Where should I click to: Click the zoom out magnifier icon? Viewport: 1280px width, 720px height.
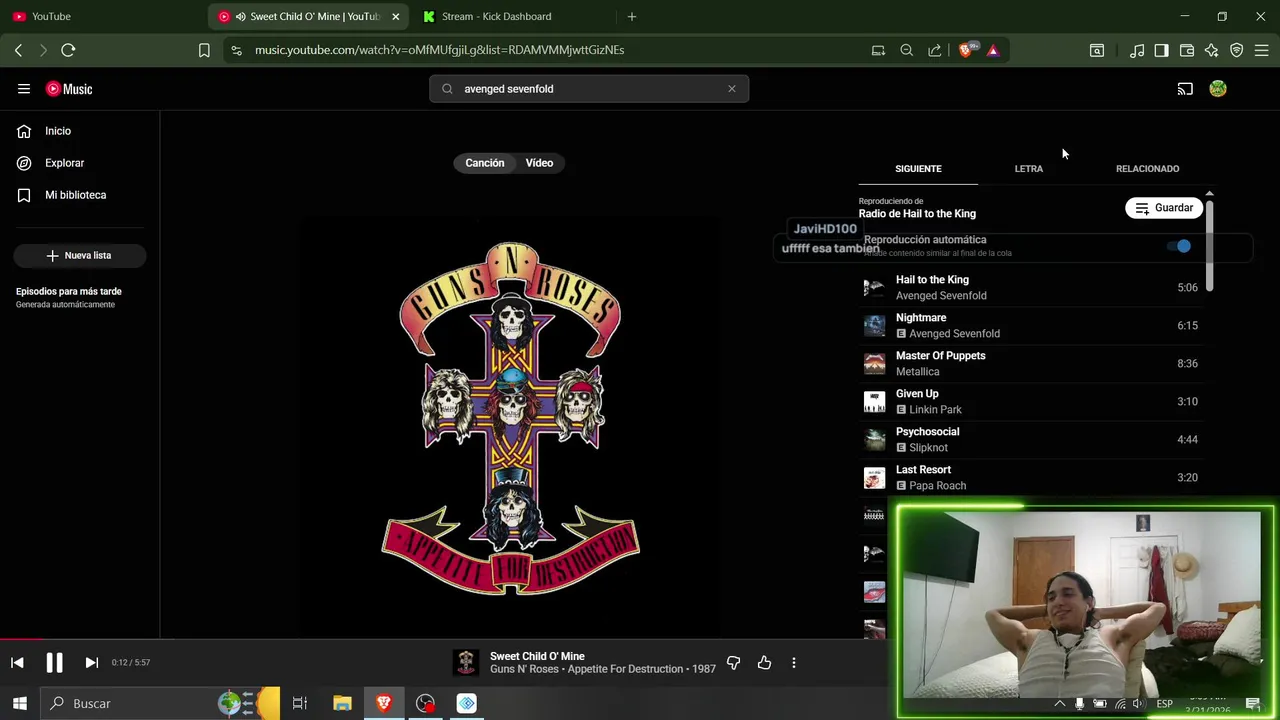click(x=907, y=50)
